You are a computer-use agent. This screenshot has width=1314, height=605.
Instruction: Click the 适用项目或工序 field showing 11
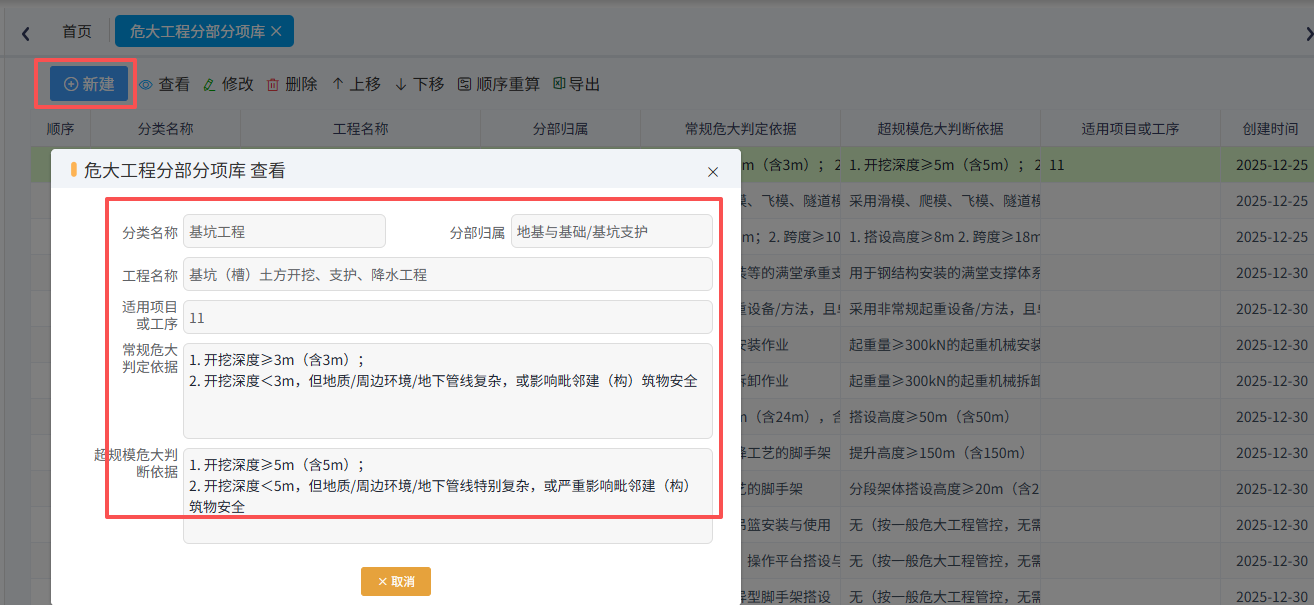448,317
